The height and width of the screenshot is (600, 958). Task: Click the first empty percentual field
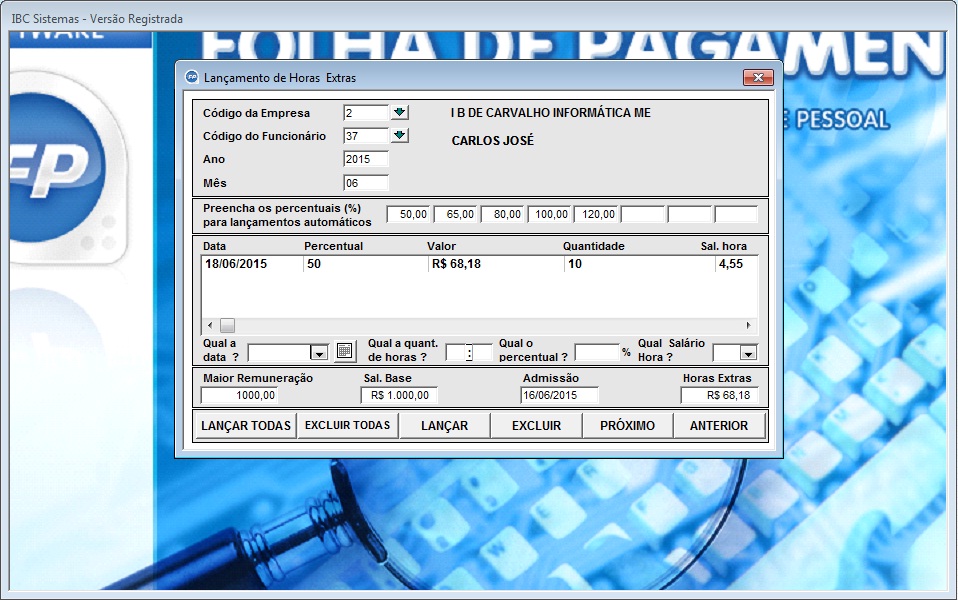coord(643,214)
